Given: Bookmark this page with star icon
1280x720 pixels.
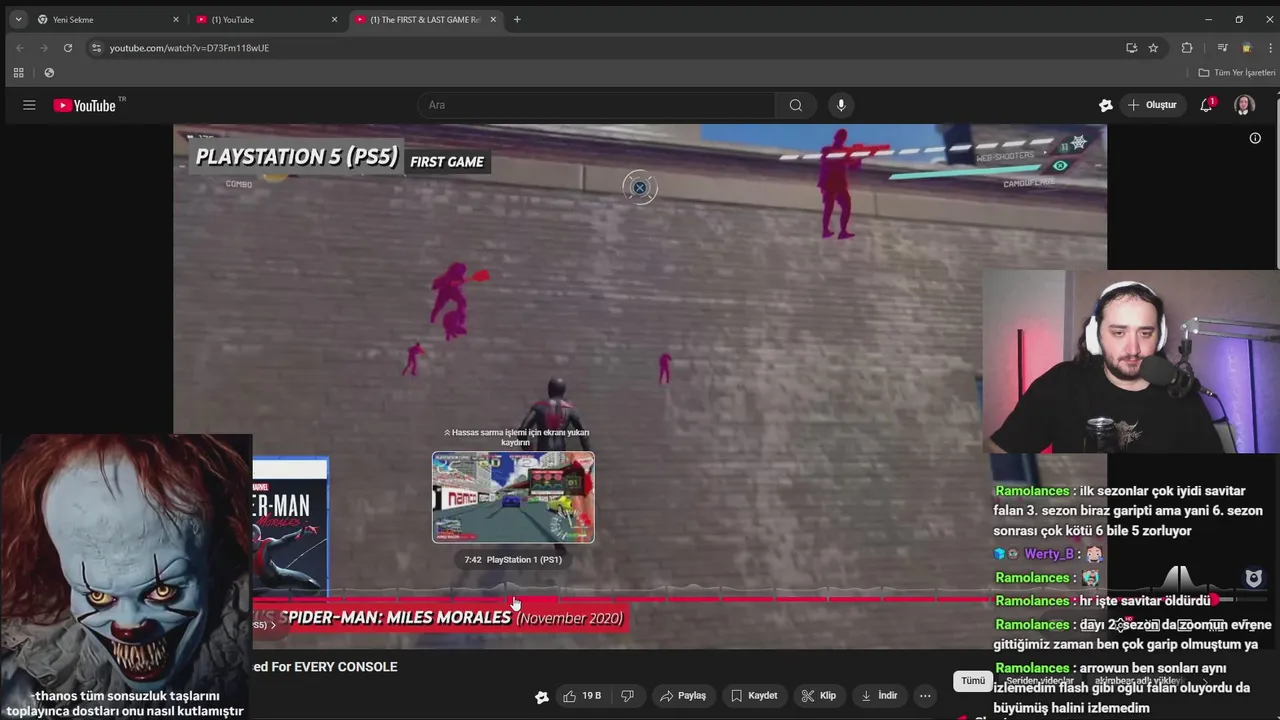Looking at the screenshot, I should pyautogui.click(x=1153, y=47).
